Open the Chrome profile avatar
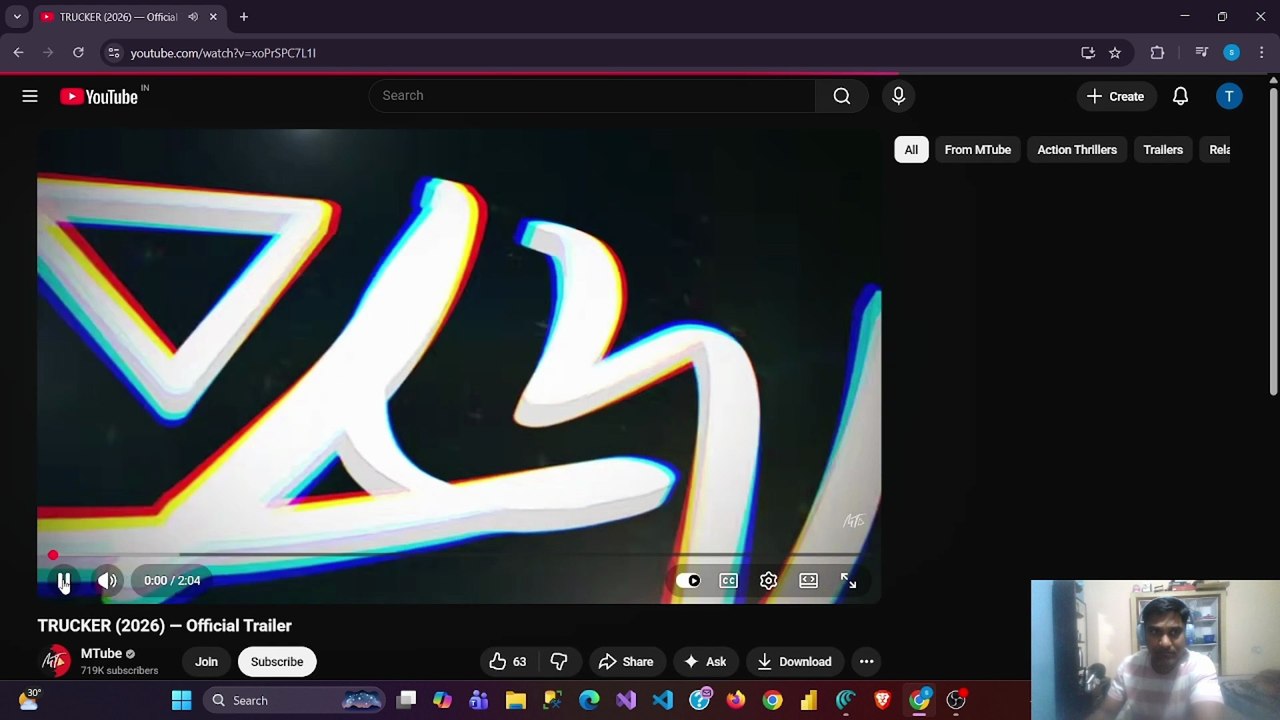Image resolution: width=1280 pixels, height=720 pixels. tap(1232, 53)
